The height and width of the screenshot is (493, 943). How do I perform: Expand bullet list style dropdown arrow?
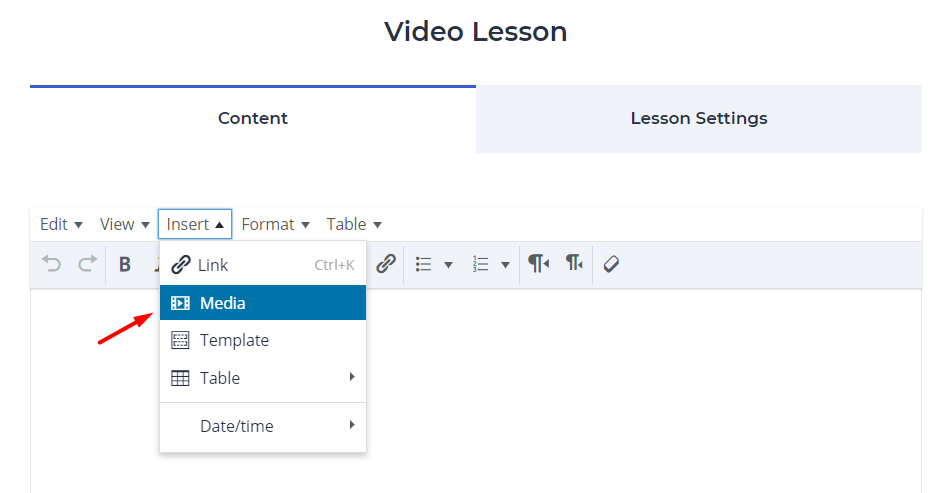[x=448, y=264]
